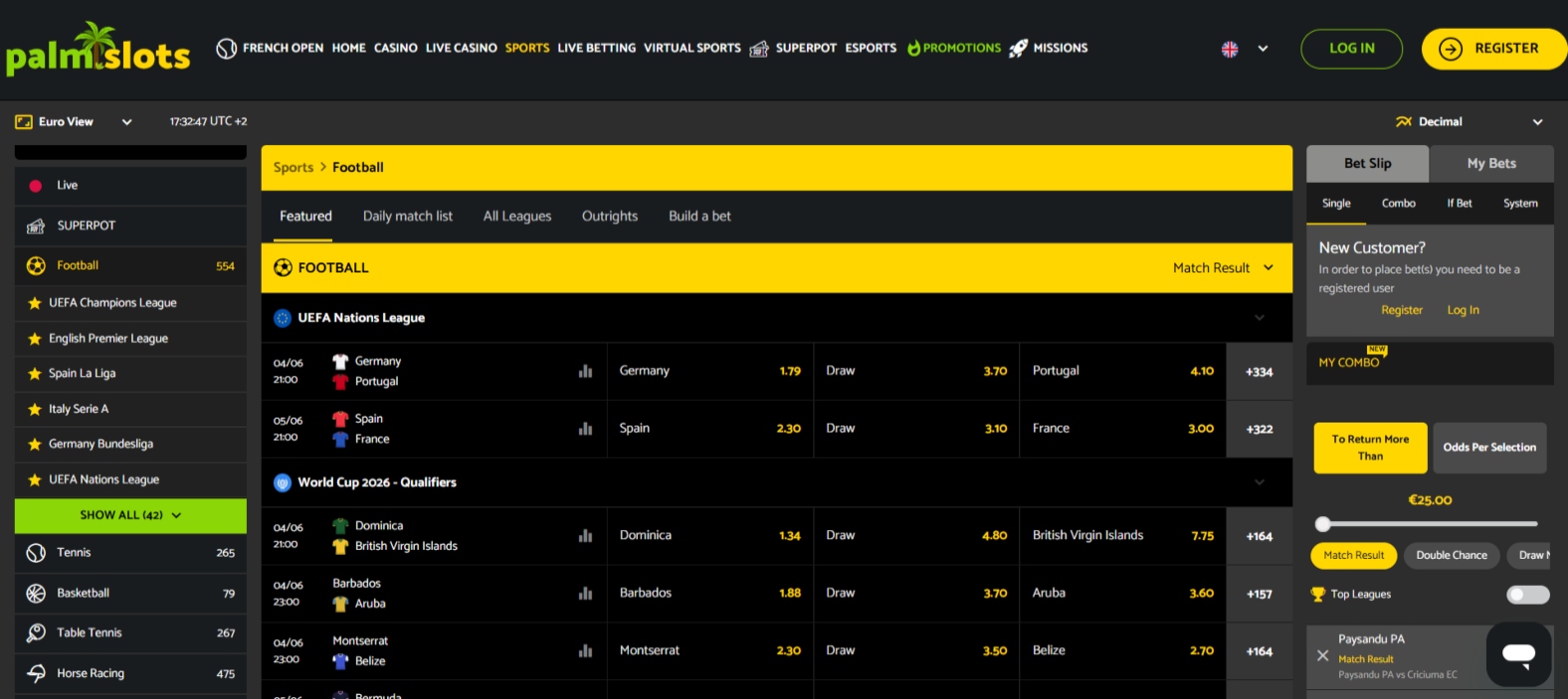Open the Decimal odds format dropdown arrow

click(1537, 122)
